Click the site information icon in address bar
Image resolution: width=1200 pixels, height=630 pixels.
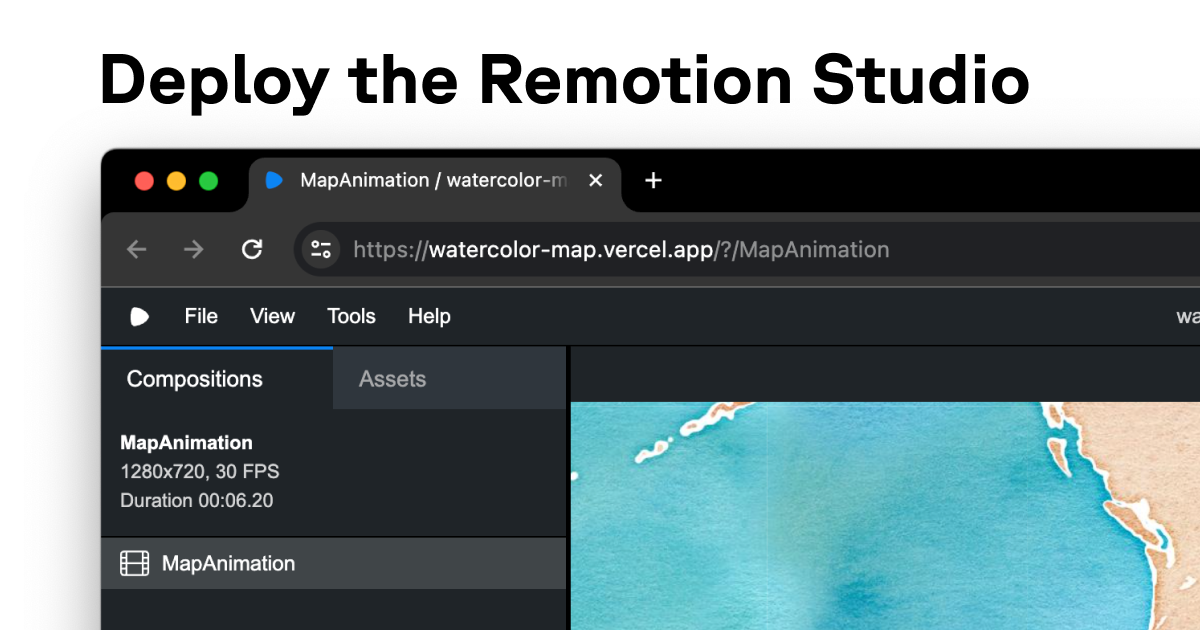click(321, 250)
